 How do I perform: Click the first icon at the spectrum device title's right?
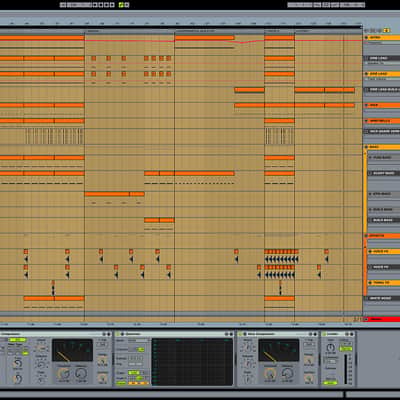coord(227,334)
